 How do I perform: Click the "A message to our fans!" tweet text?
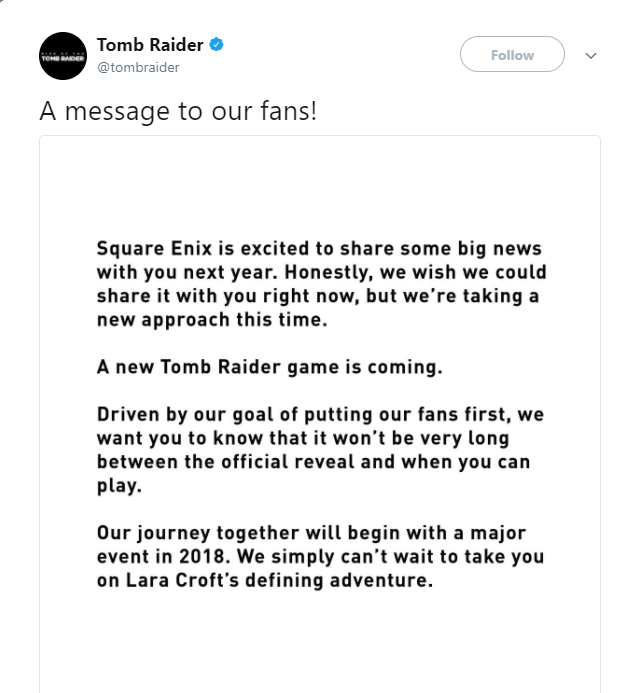(x=178, y=110)
